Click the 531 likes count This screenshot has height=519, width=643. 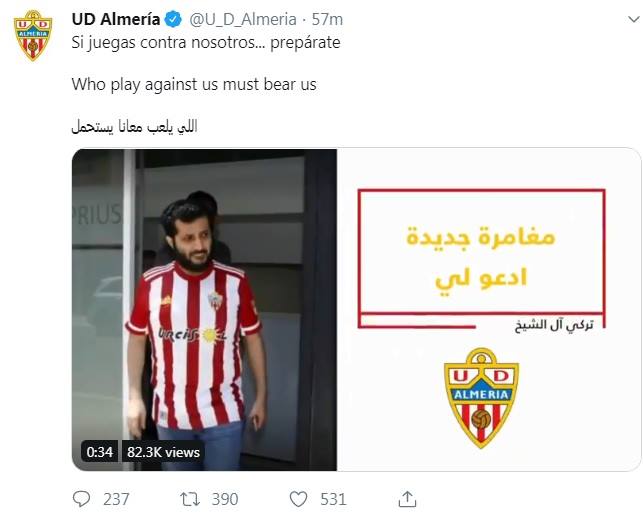[x=333, y=499]
